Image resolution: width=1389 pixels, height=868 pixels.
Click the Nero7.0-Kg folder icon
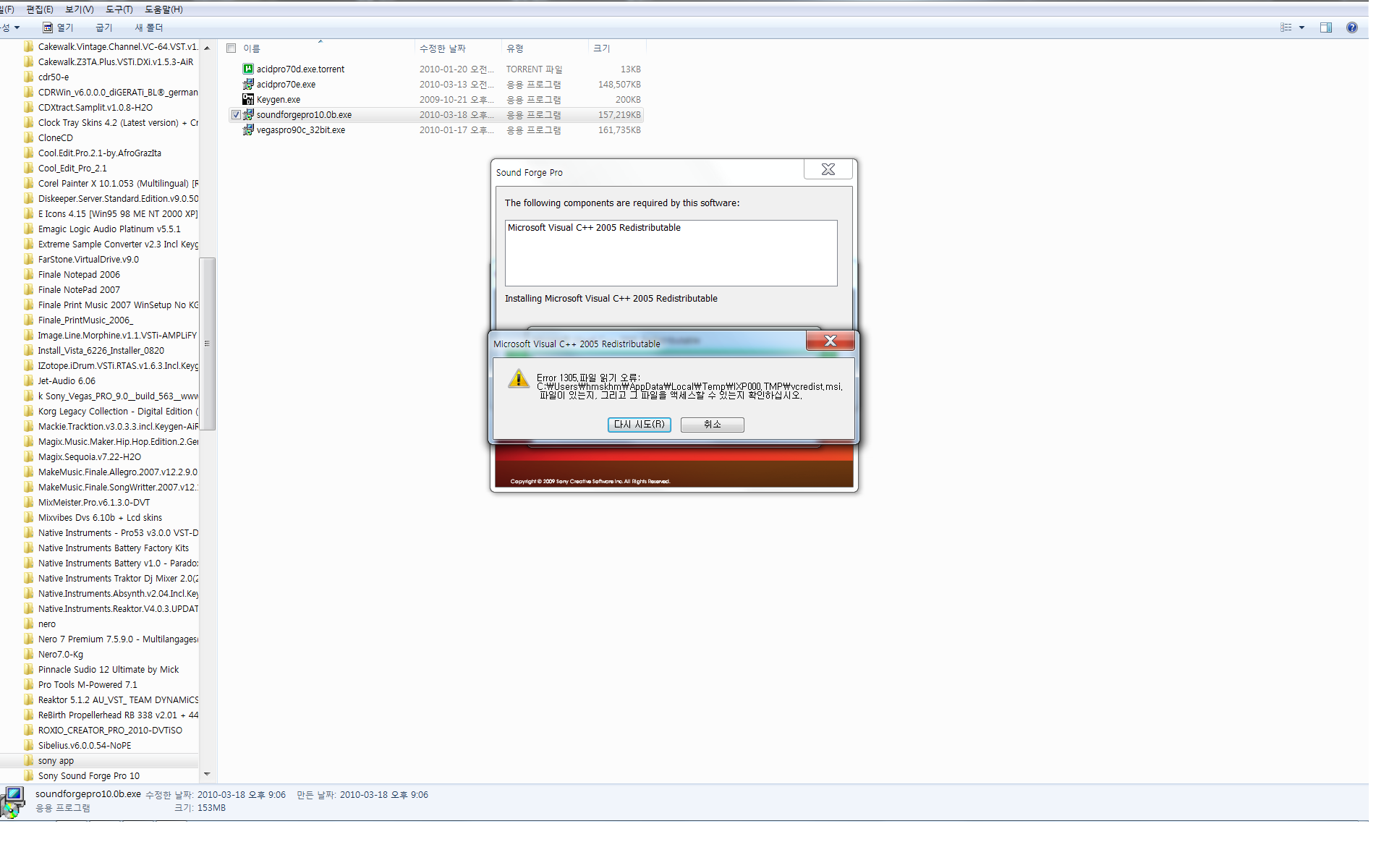pyautogui.click(x=29, y=654)
